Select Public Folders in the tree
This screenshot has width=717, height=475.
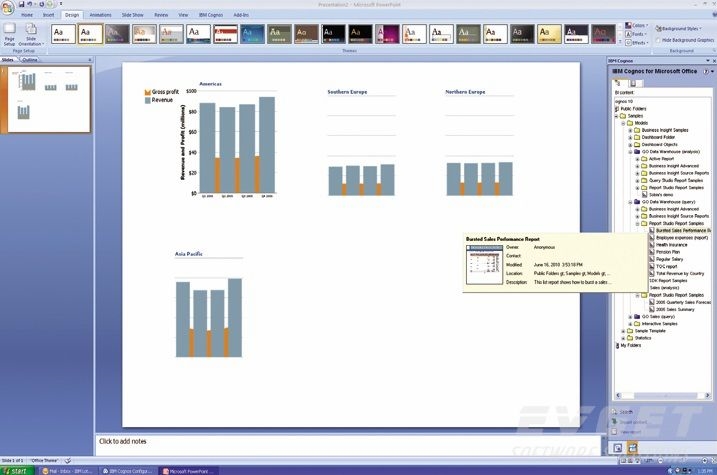[x=633, y=109]
